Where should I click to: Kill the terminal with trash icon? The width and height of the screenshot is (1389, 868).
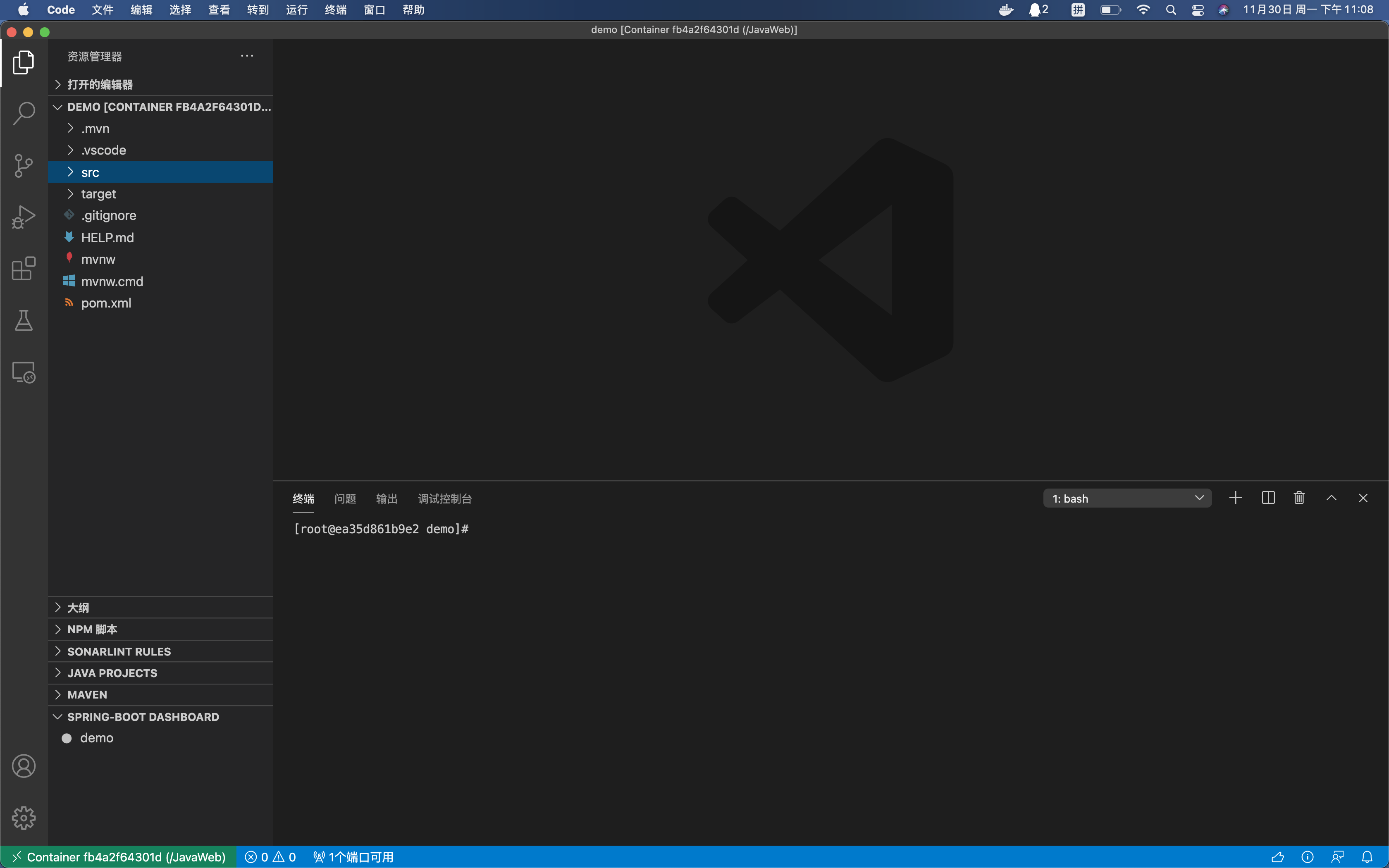point(1299,498)
